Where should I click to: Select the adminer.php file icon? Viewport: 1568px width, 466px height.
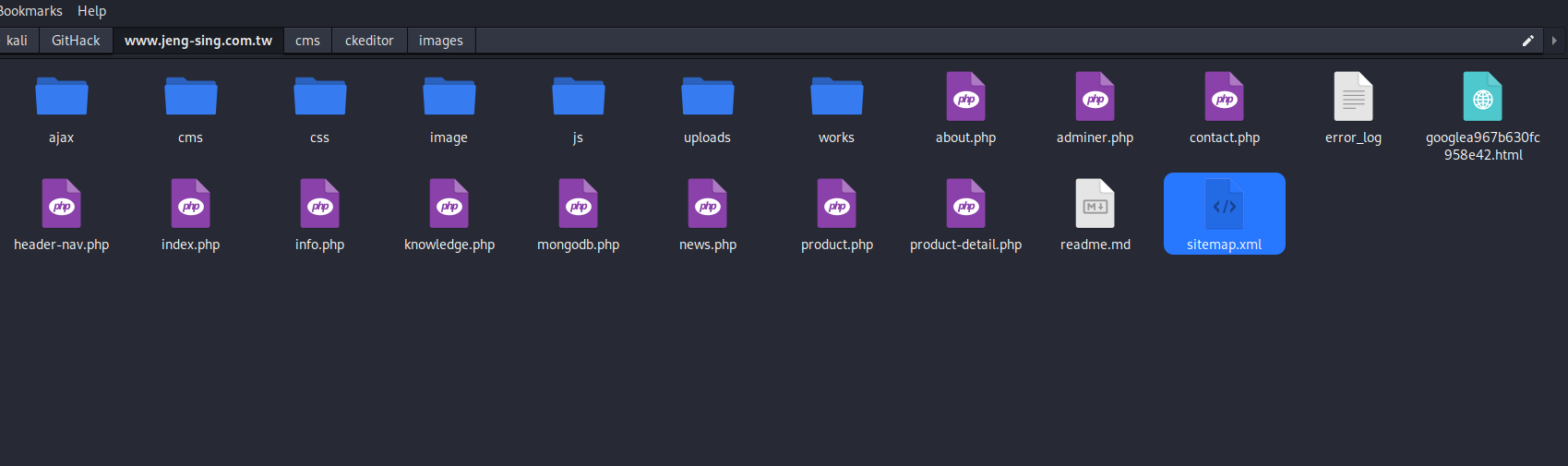[x=1095, y=96]
